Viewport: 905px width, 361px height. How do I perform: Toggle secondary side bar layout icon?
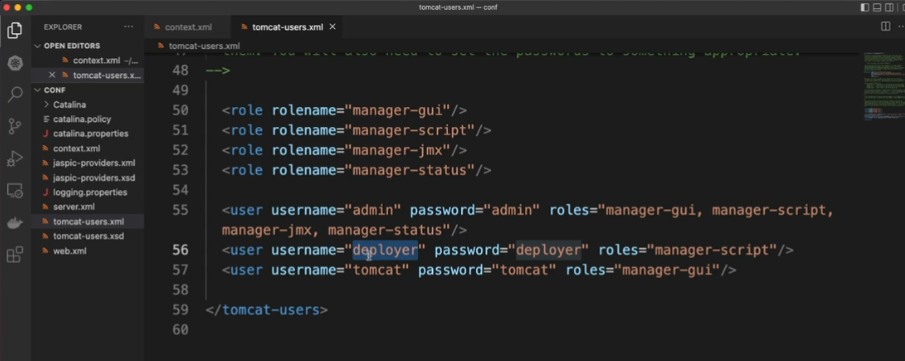889,8
